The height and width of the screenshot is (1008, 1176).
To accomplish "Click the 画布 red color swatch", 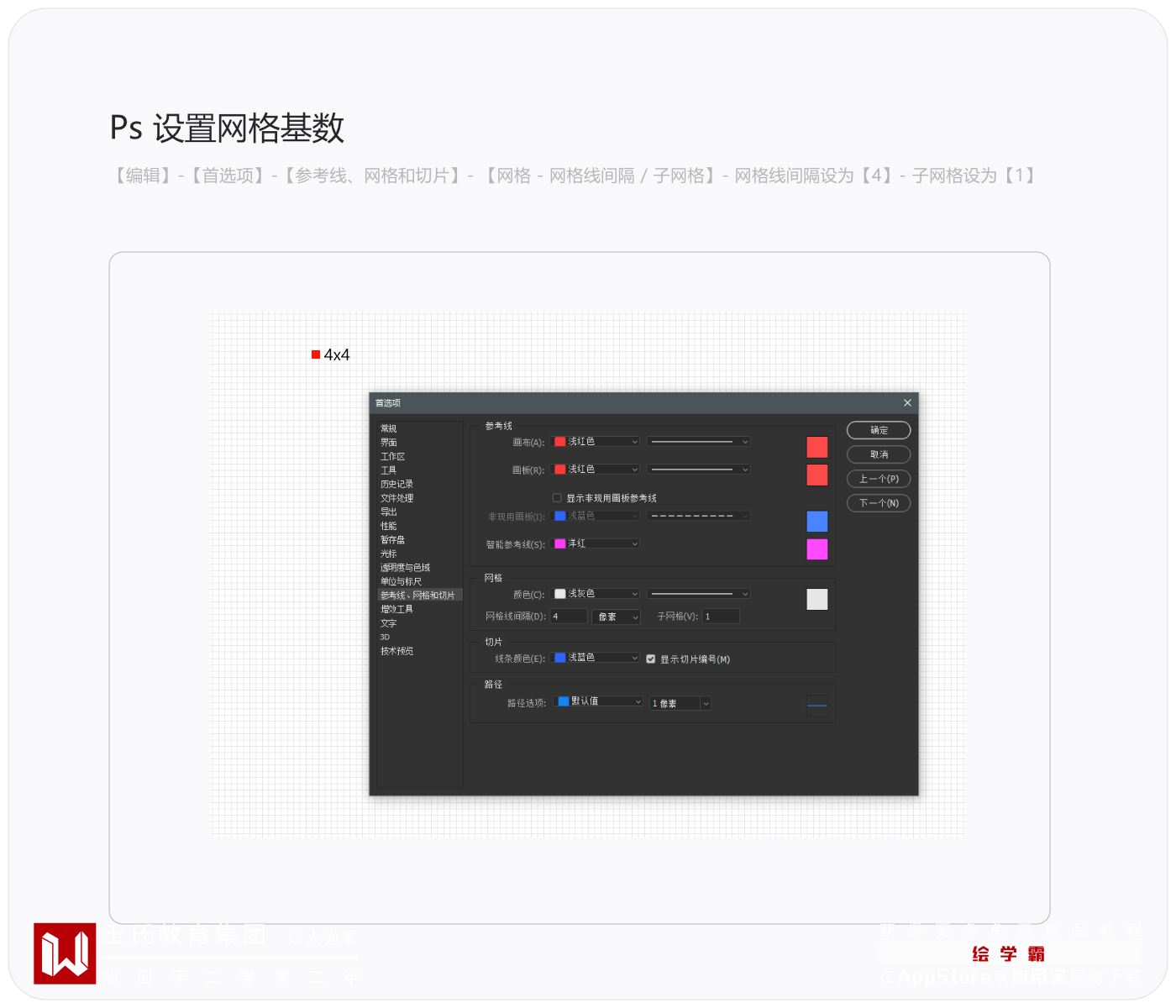I will click(x=817, y=447).
